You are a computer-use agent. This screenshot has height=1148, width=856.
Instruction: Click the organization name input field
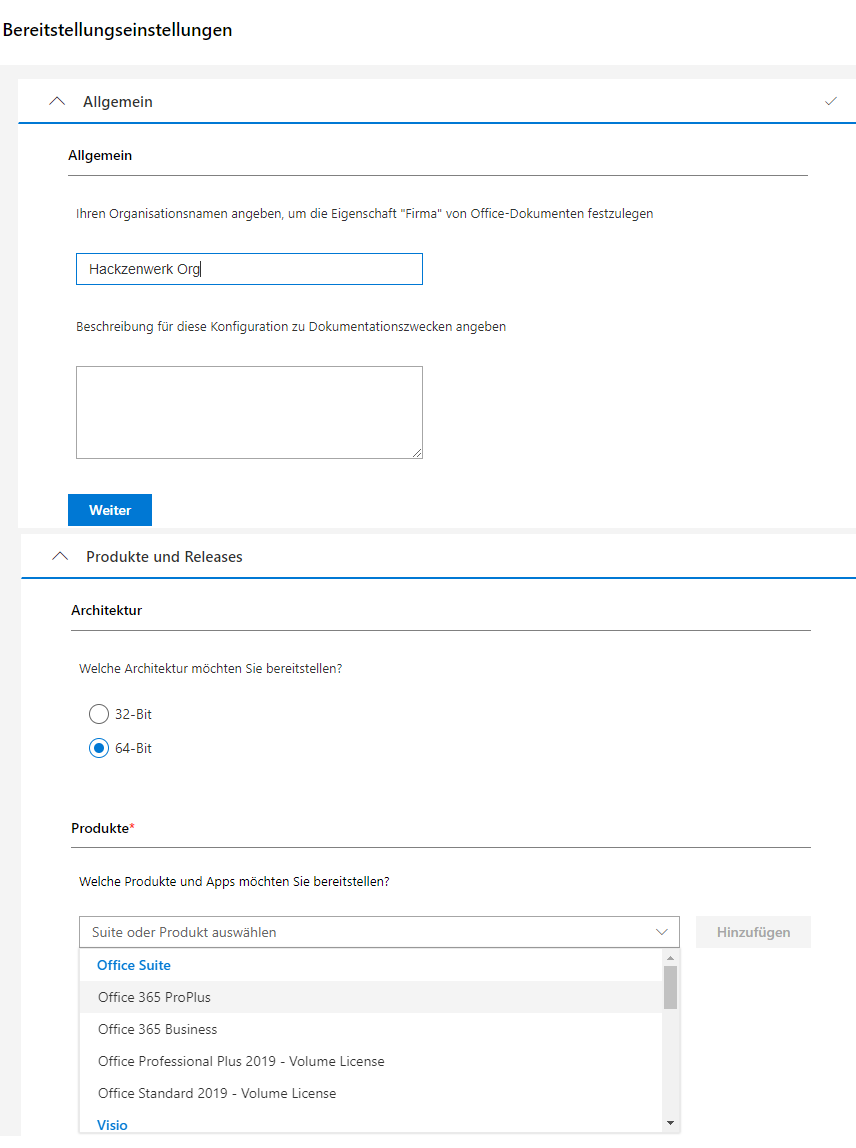(x=249, y=269)
